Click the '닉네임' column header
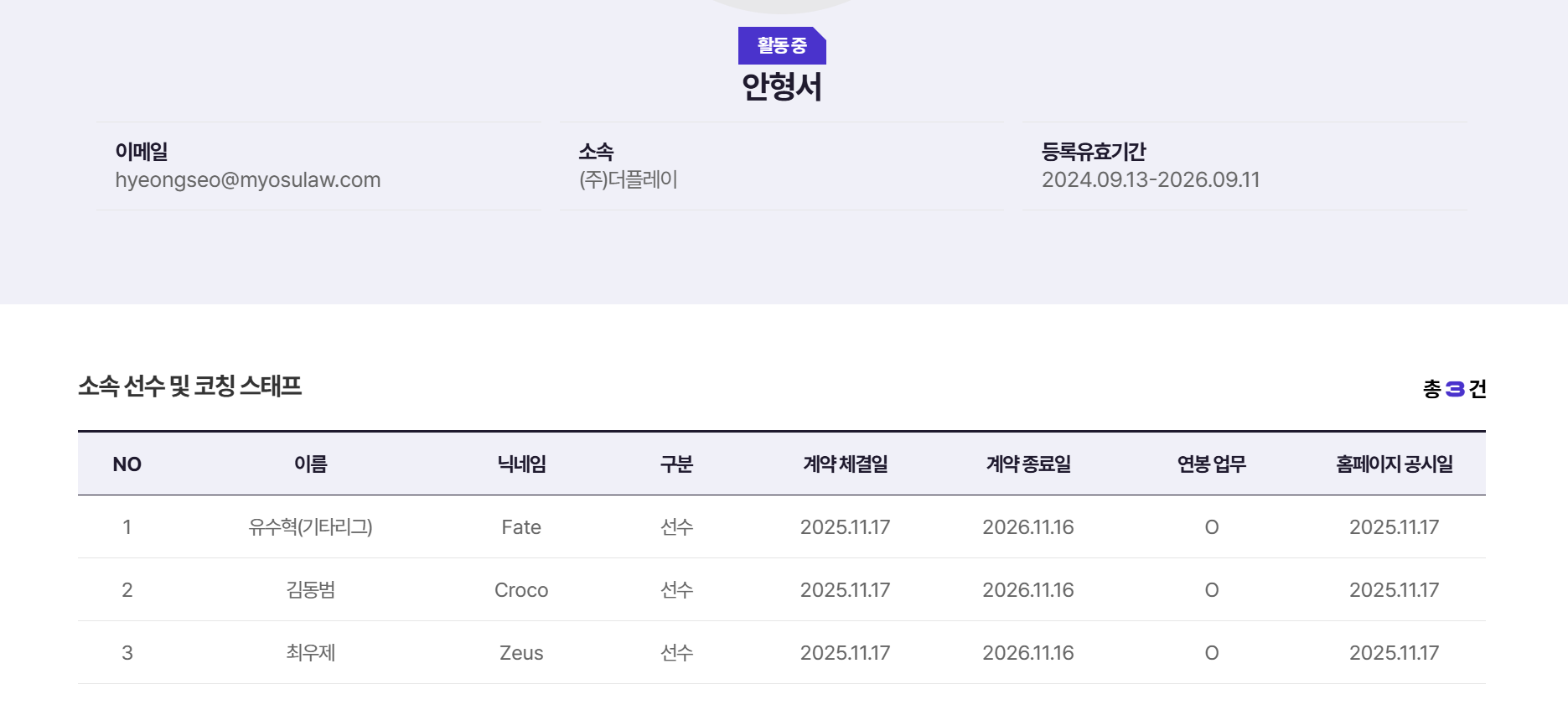1568x705 pixels. (521, 464)
